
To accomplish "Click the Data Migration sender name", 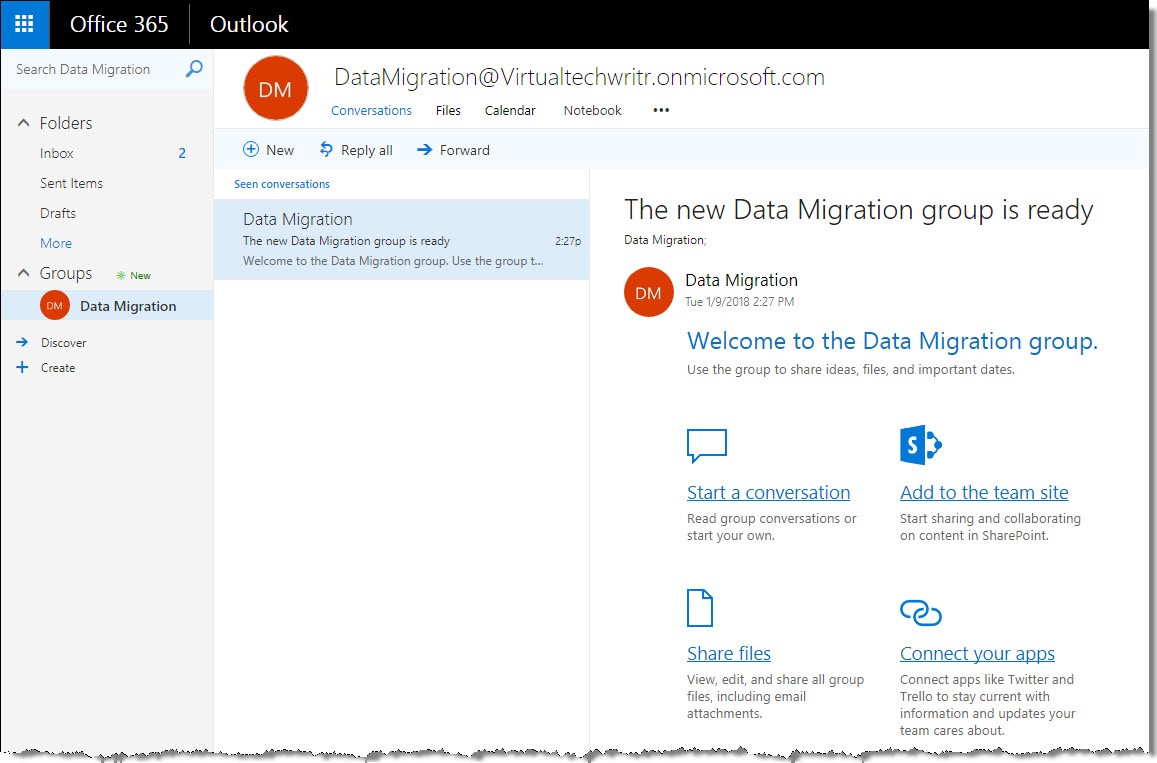I will tap(742, 280).
